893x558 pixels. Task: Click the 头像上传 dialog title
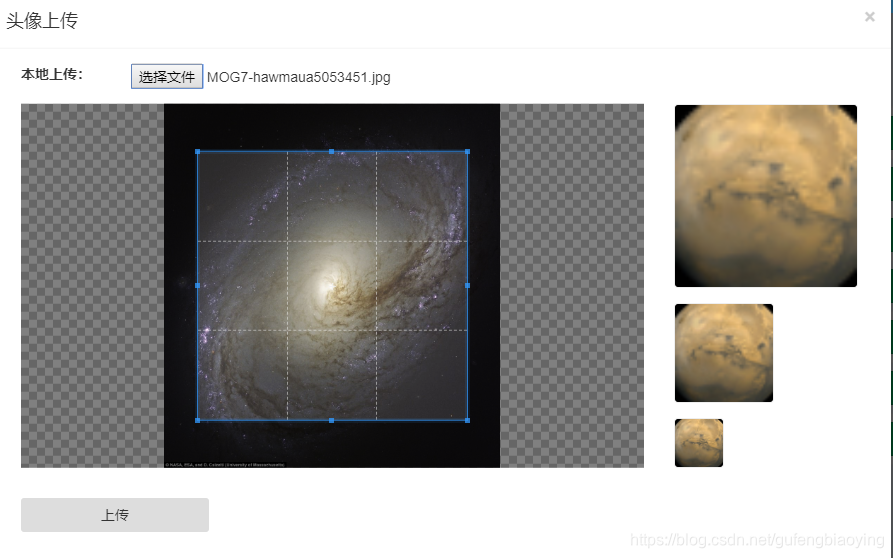pyautogui.click(x=42, y=20)
